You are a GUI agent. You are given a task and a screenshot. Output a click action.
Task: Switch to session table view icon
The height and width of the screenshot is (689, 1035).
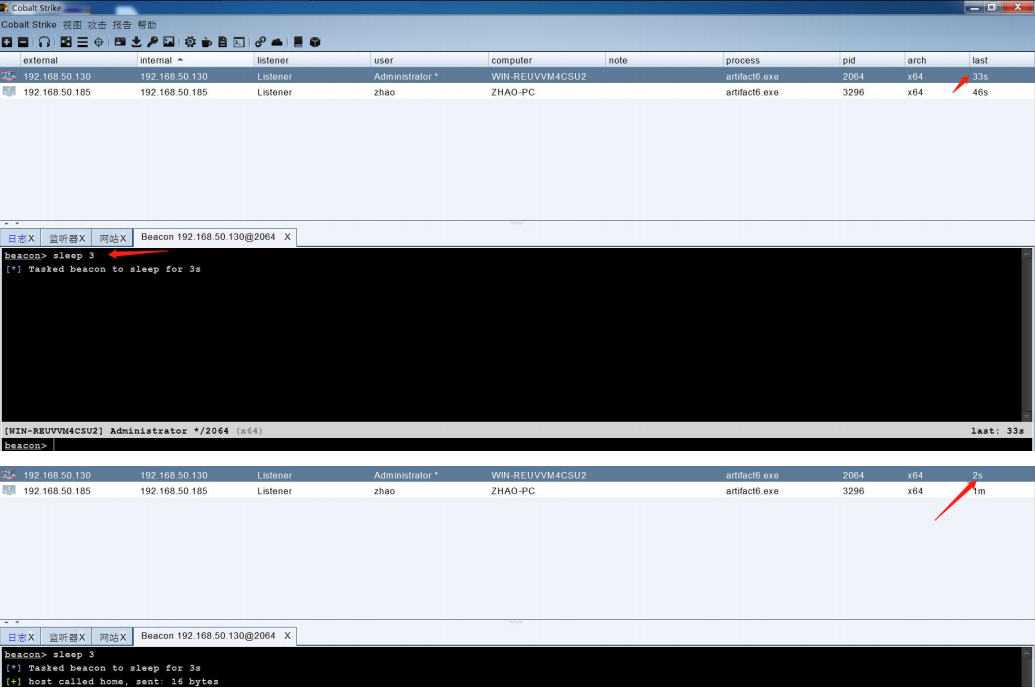pos(83,42)
